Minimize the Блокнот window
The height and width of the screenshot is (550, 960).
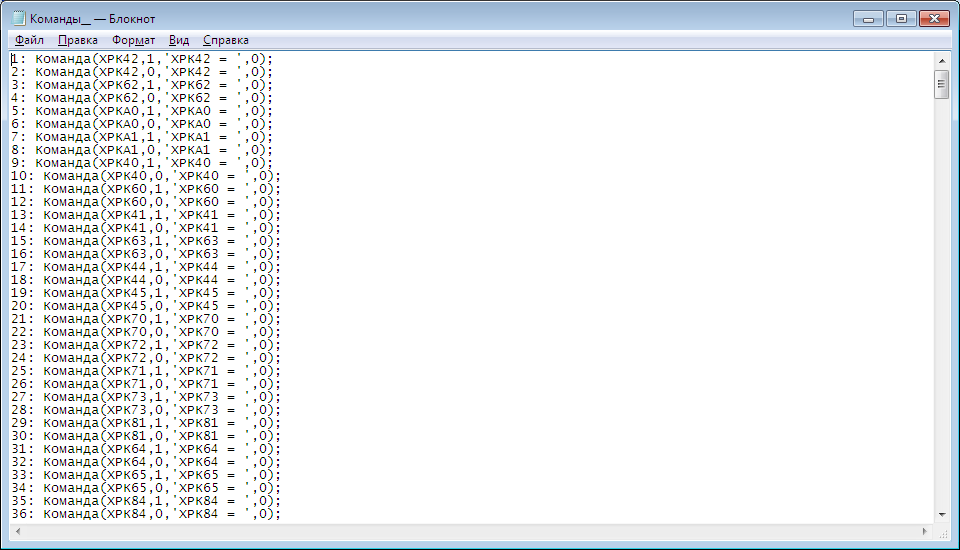868,19
